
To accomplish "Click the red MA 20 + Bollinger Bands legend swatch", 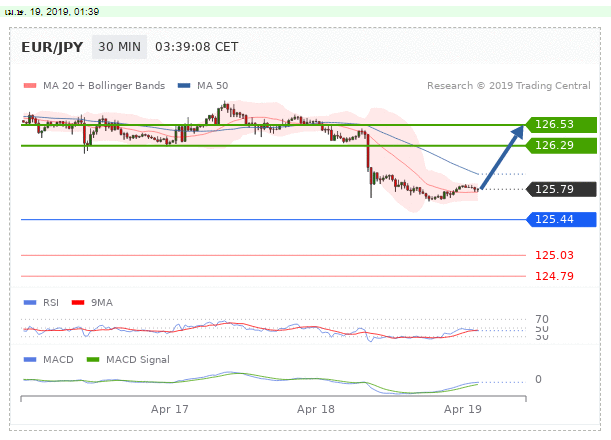I will point(30,86).
